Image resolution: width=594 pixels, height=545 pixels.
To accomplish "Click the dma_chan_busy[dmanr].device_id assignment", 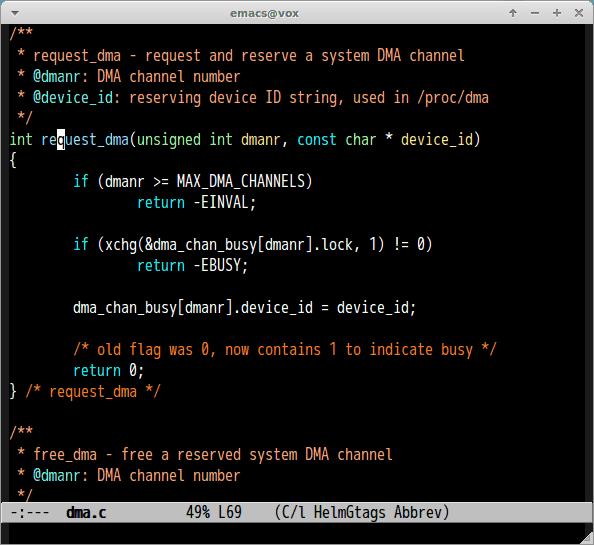I will (244, 308).
